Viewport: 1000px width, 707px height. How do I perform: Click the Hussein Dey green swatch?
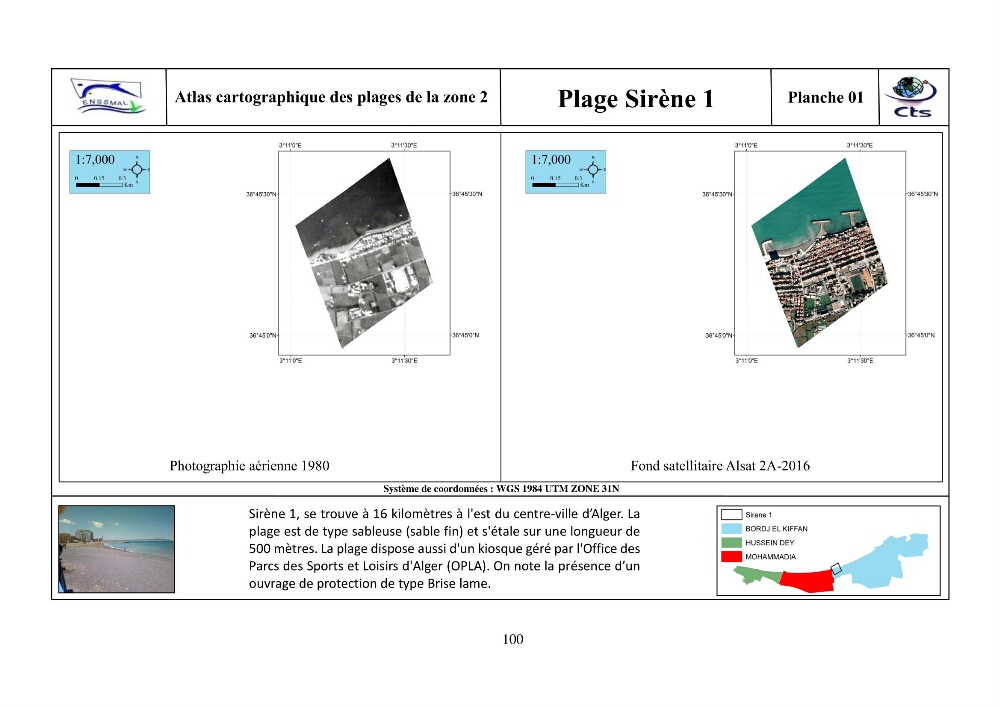coord(732,543)
